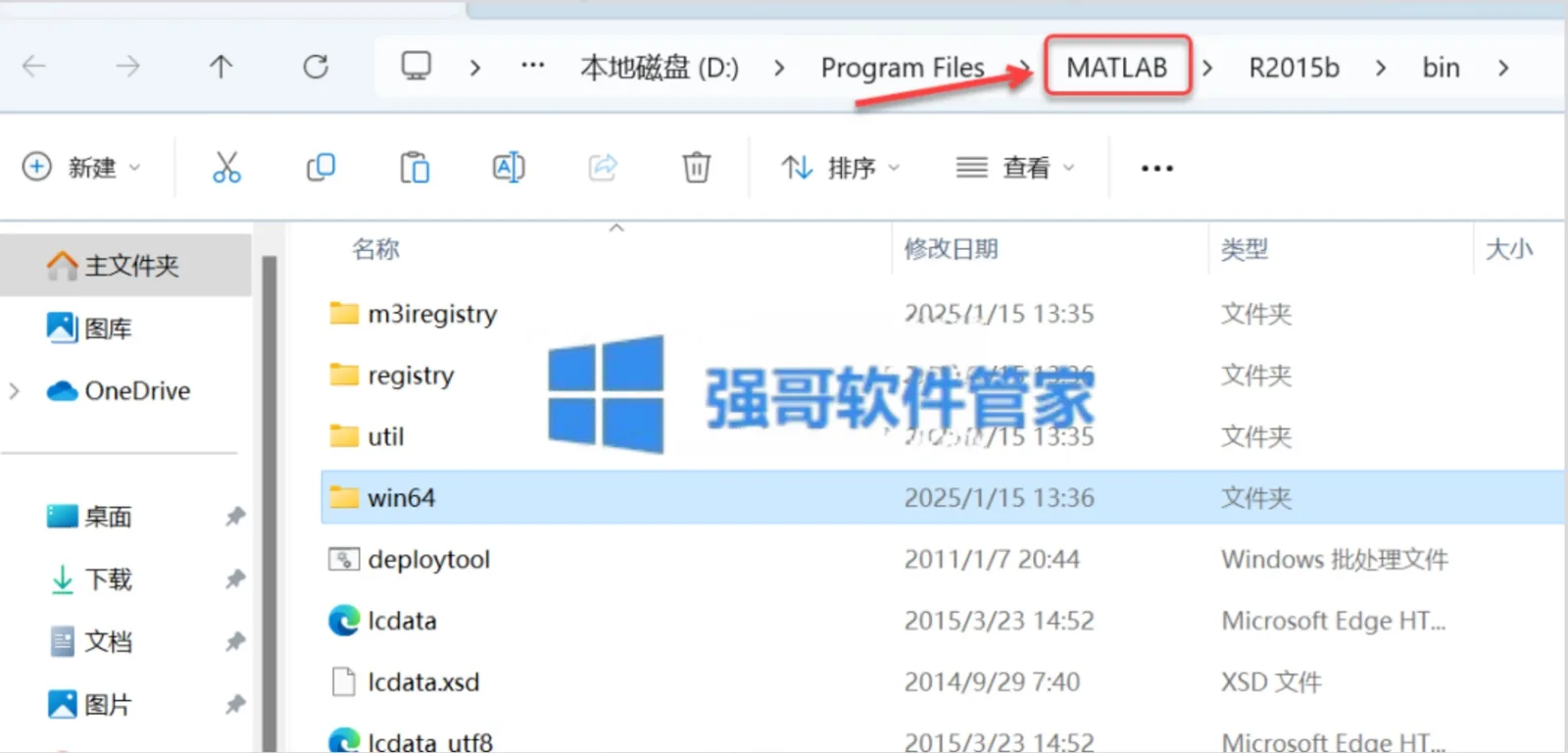
Task: Select the file name util
Action: [x=386, y=436]
